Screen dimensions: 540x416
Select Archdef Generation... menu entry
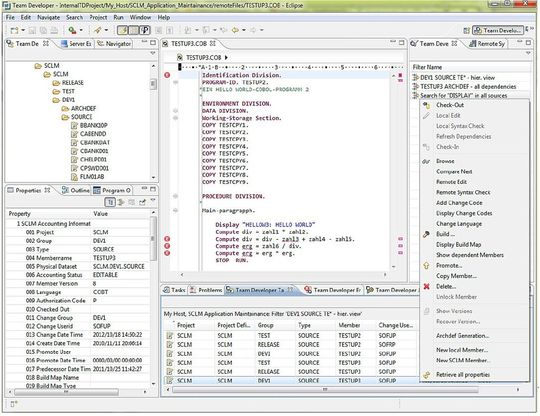coord(463,335)
